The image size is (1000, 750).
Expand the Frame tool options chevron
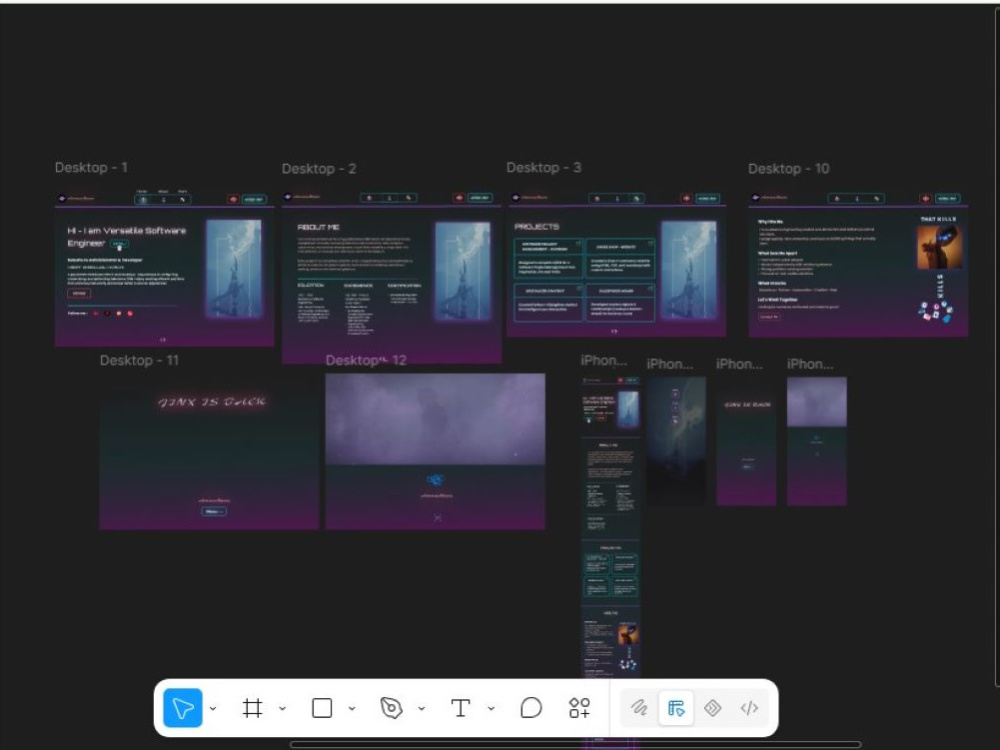283,708
